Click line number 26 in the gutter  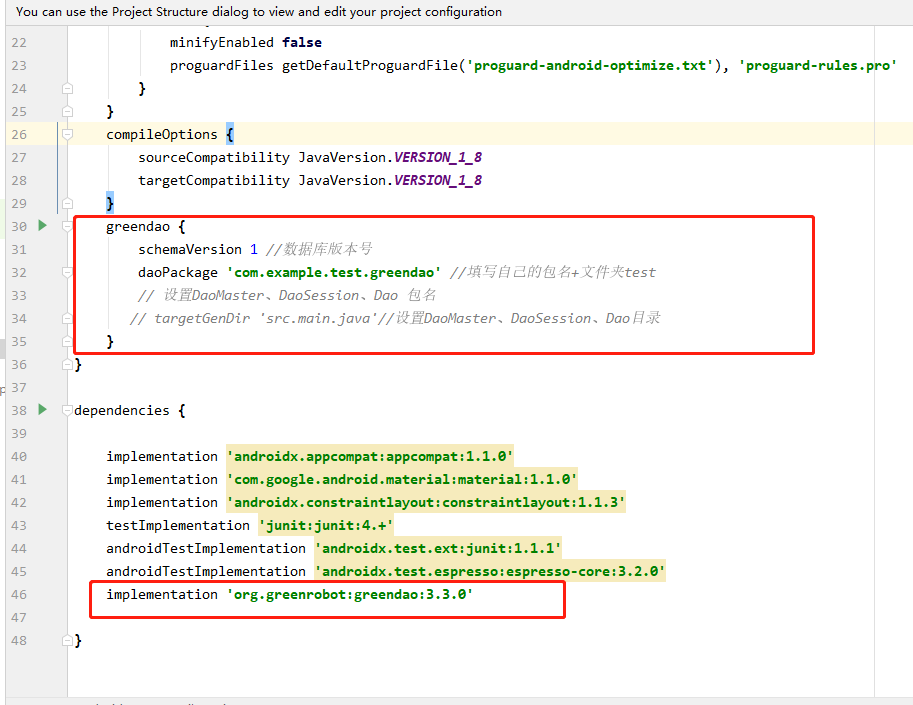point(18,134)
